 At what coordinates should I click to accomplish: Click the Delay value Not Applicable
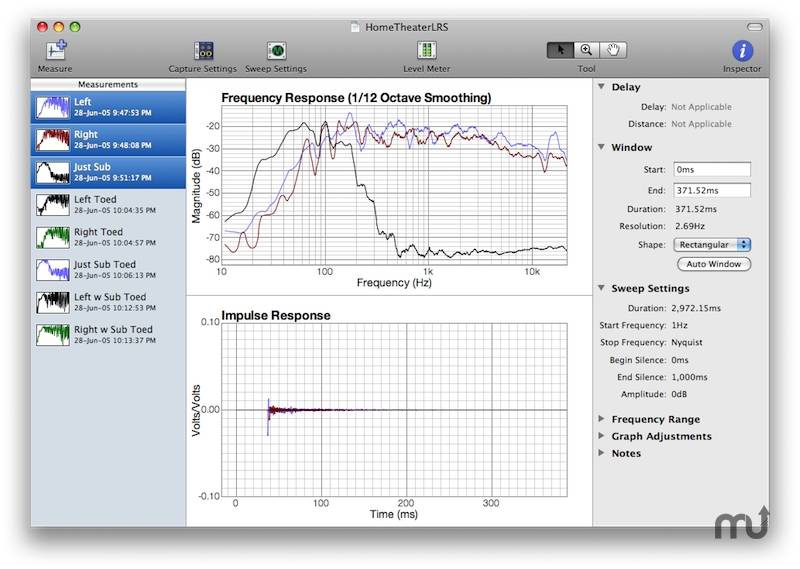pos(702,107)
